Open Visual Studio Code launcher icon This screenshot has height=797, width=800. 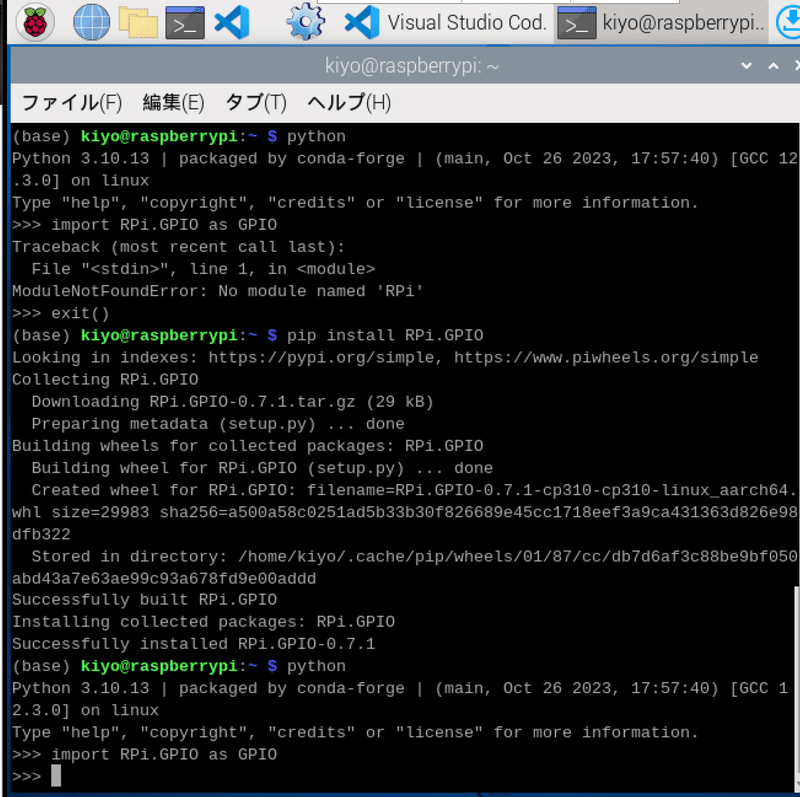point(232,18)
